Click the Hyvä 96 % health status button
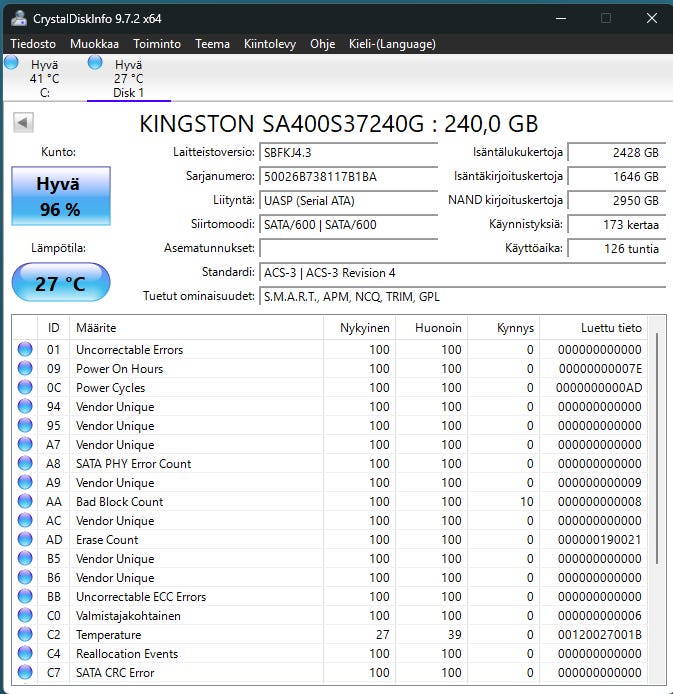The width and height of the screenshot is (673, 694). coord(61,196)
